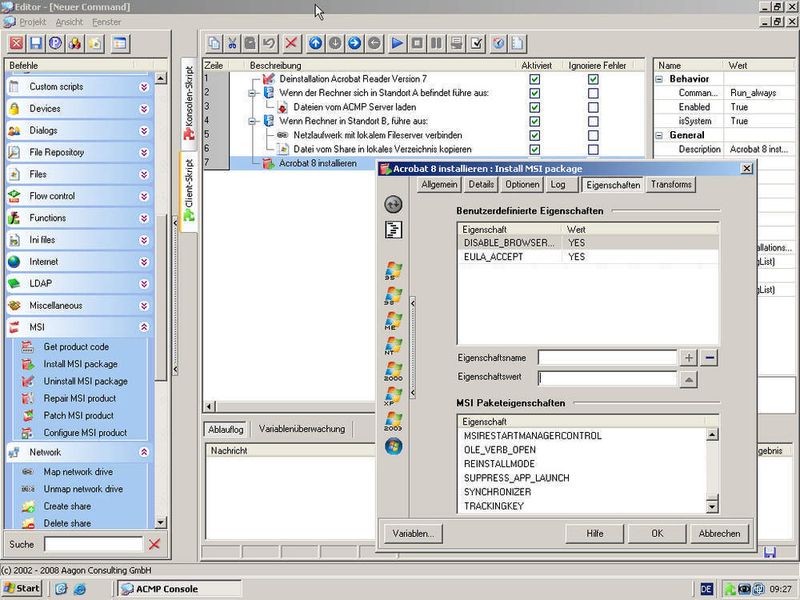Click the Eigenschaftsname input field
Viewport: 800px width, 600px height.
607,358
